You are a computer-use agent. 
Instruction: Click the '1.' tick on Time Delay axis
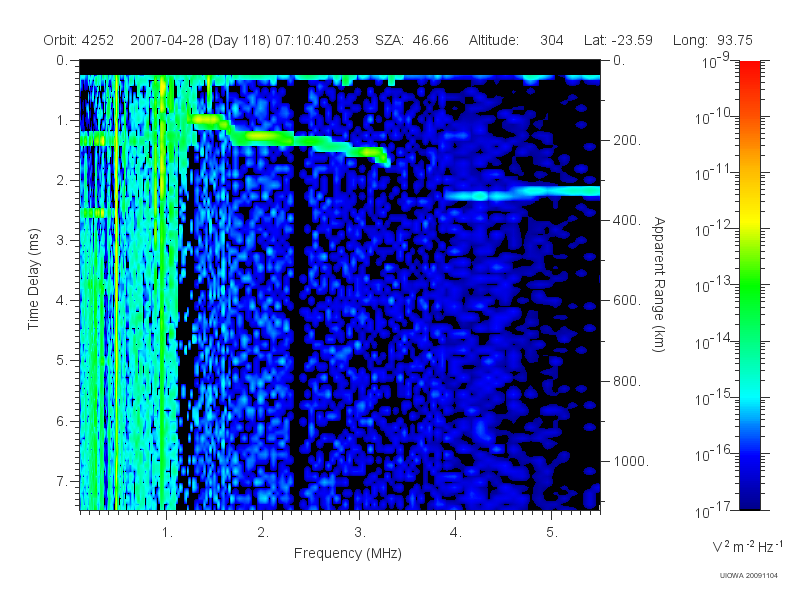pos(62,121)
